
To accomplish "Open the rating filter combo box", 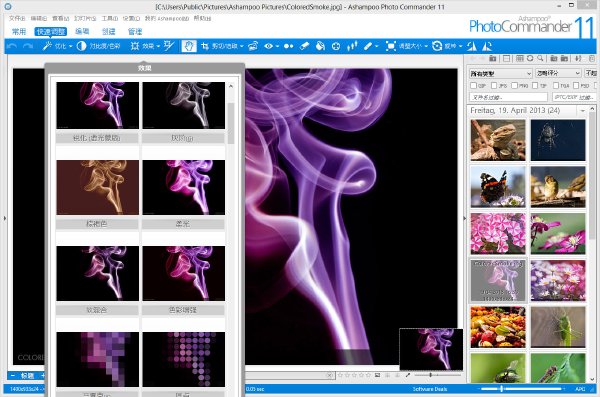I will (558, 73).
